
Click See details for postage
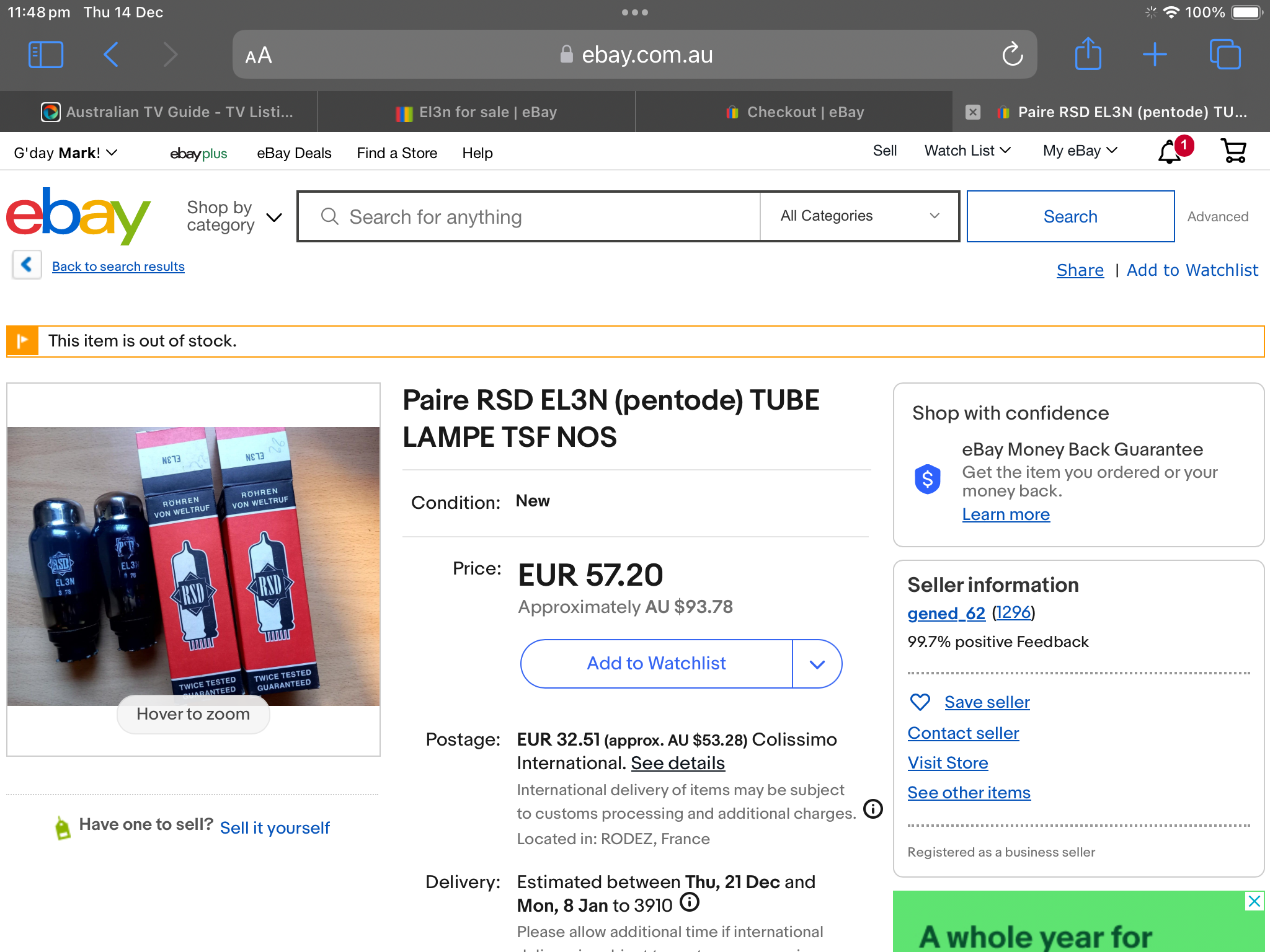click(x=678, y=763)
